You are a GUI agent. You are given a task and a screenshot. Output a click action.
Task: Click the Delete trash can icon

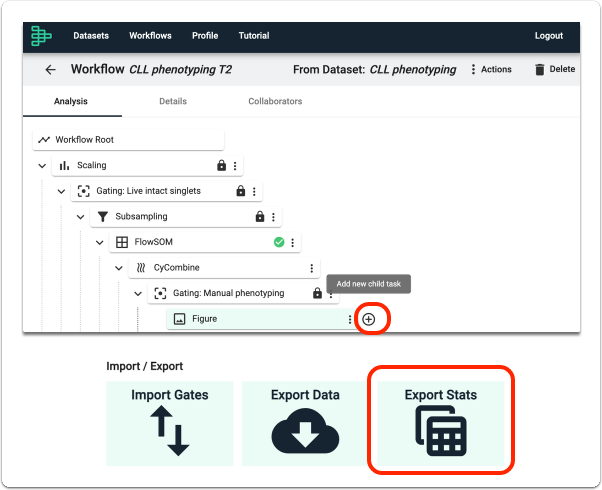(x=539, y=69)
